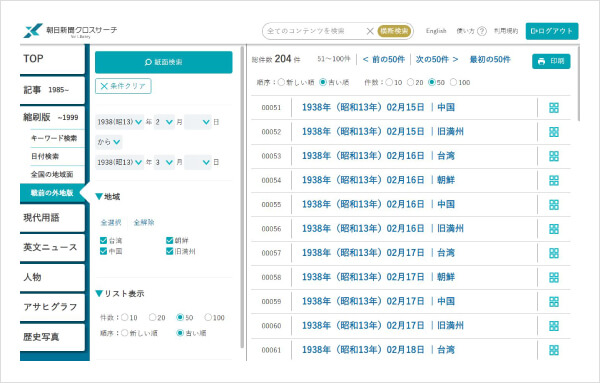Image resolution: width=600 pixels, height=383 pixels.
Task: Open grid view icon for row 00060
Action: pos(554,326)
